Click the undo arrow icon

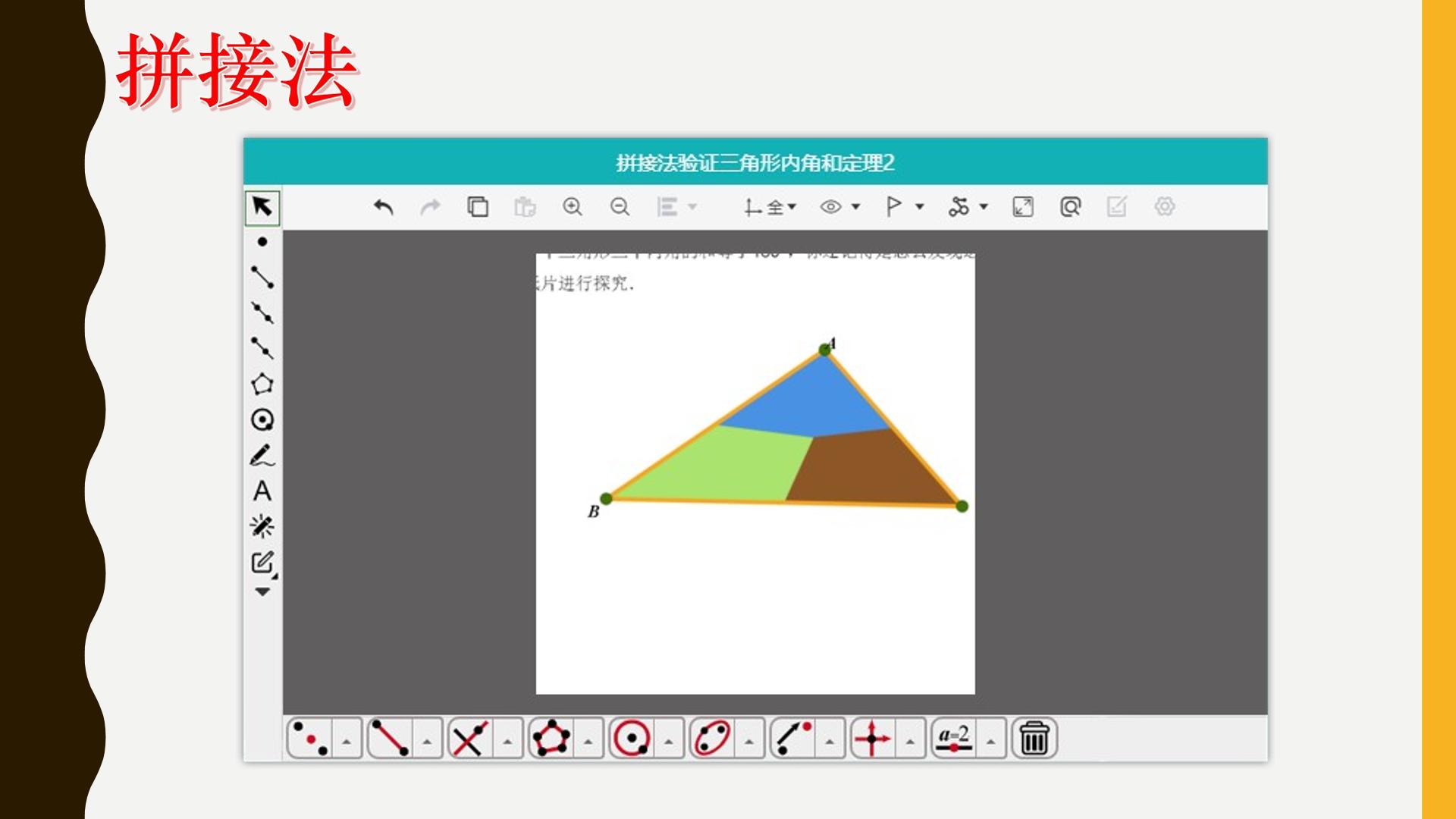384,207
